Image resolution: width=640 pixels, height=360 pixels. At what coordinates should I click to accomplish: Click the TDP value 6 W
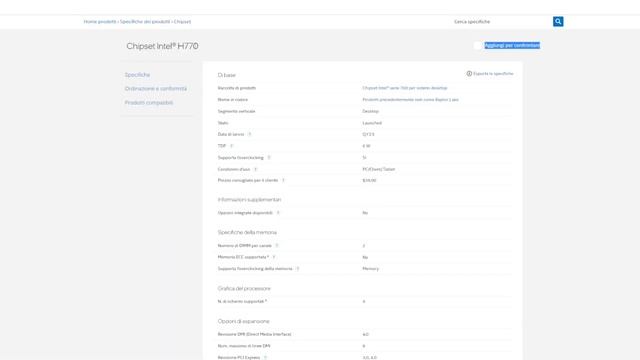coord(366,146)
